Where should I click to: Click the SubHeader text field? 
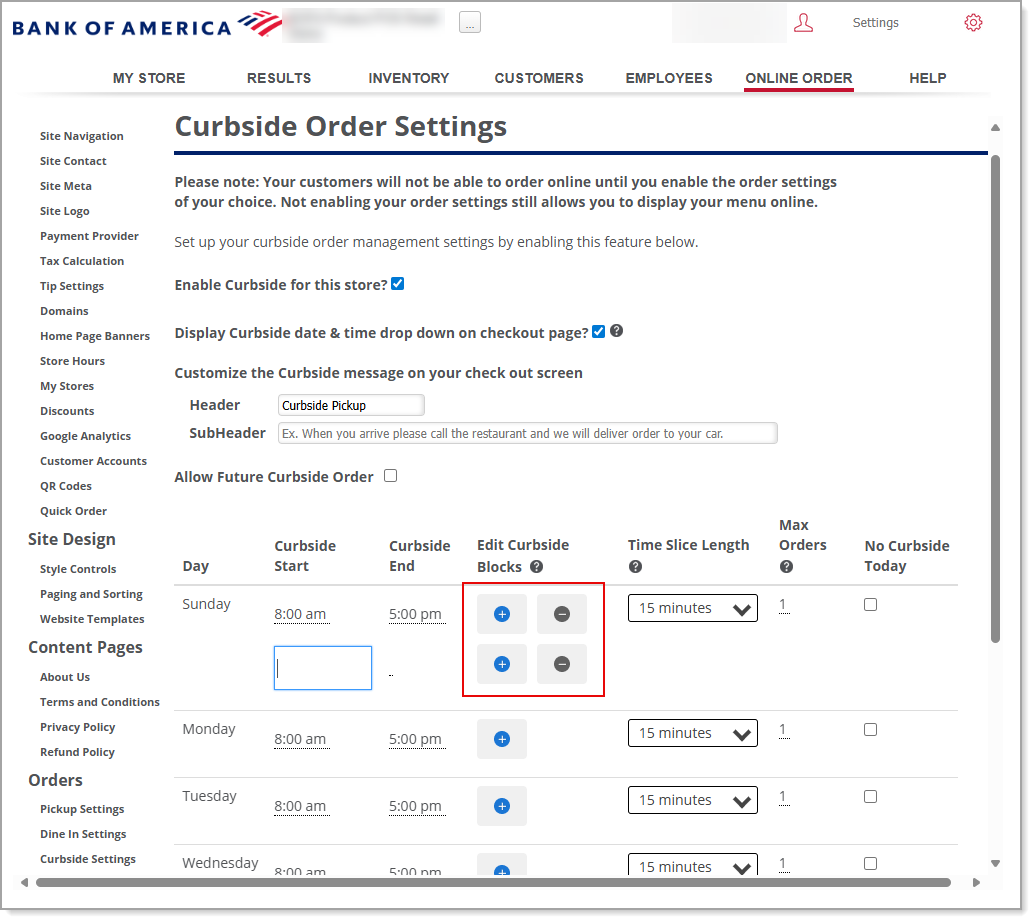coord(527,433)
